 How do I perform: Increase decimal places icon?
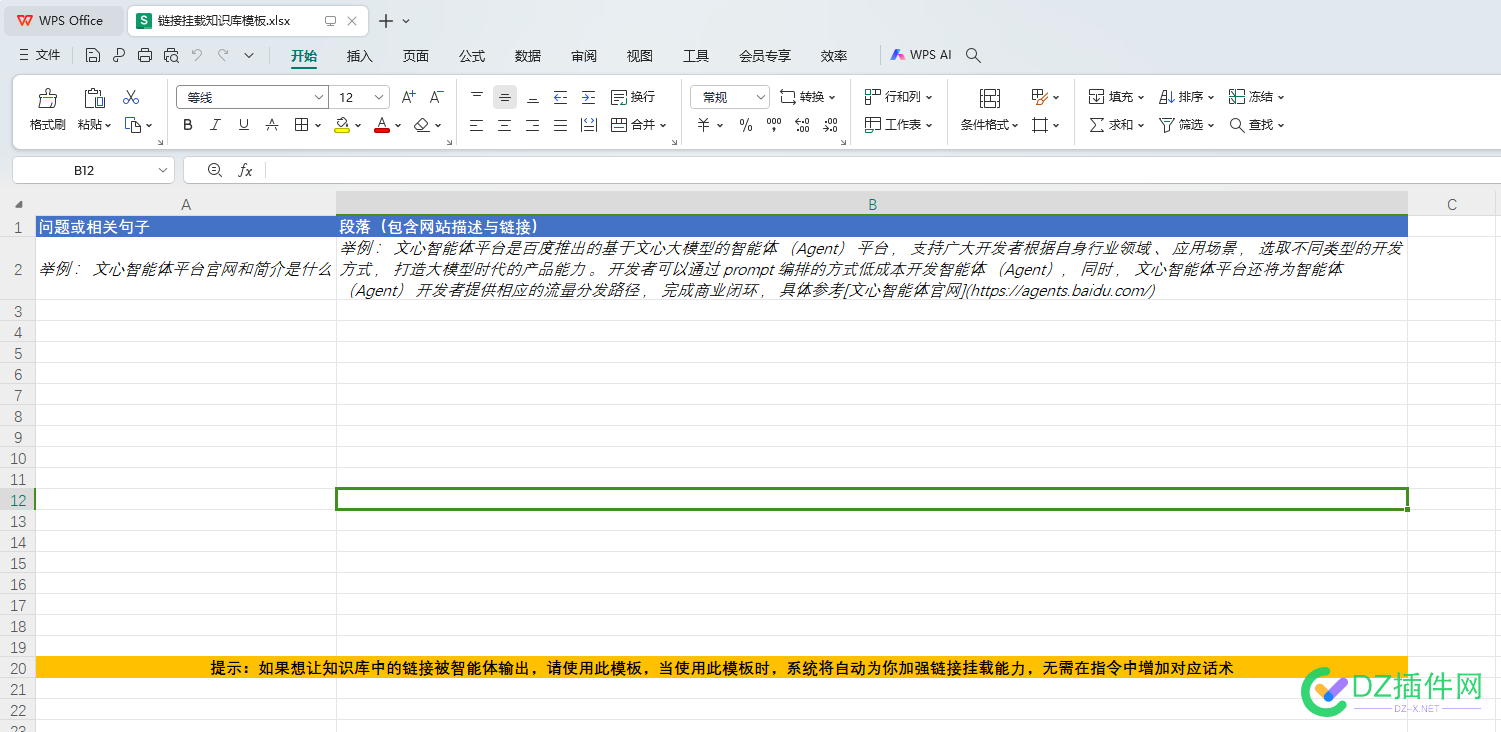click(802, 125)
